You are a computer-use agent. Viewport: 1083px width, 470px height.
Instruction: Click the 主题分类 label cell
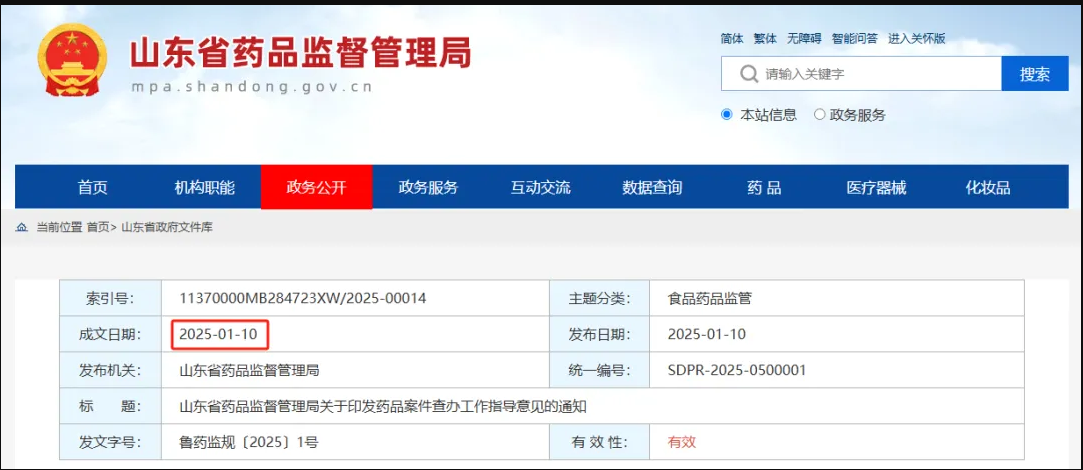point(600,299)
